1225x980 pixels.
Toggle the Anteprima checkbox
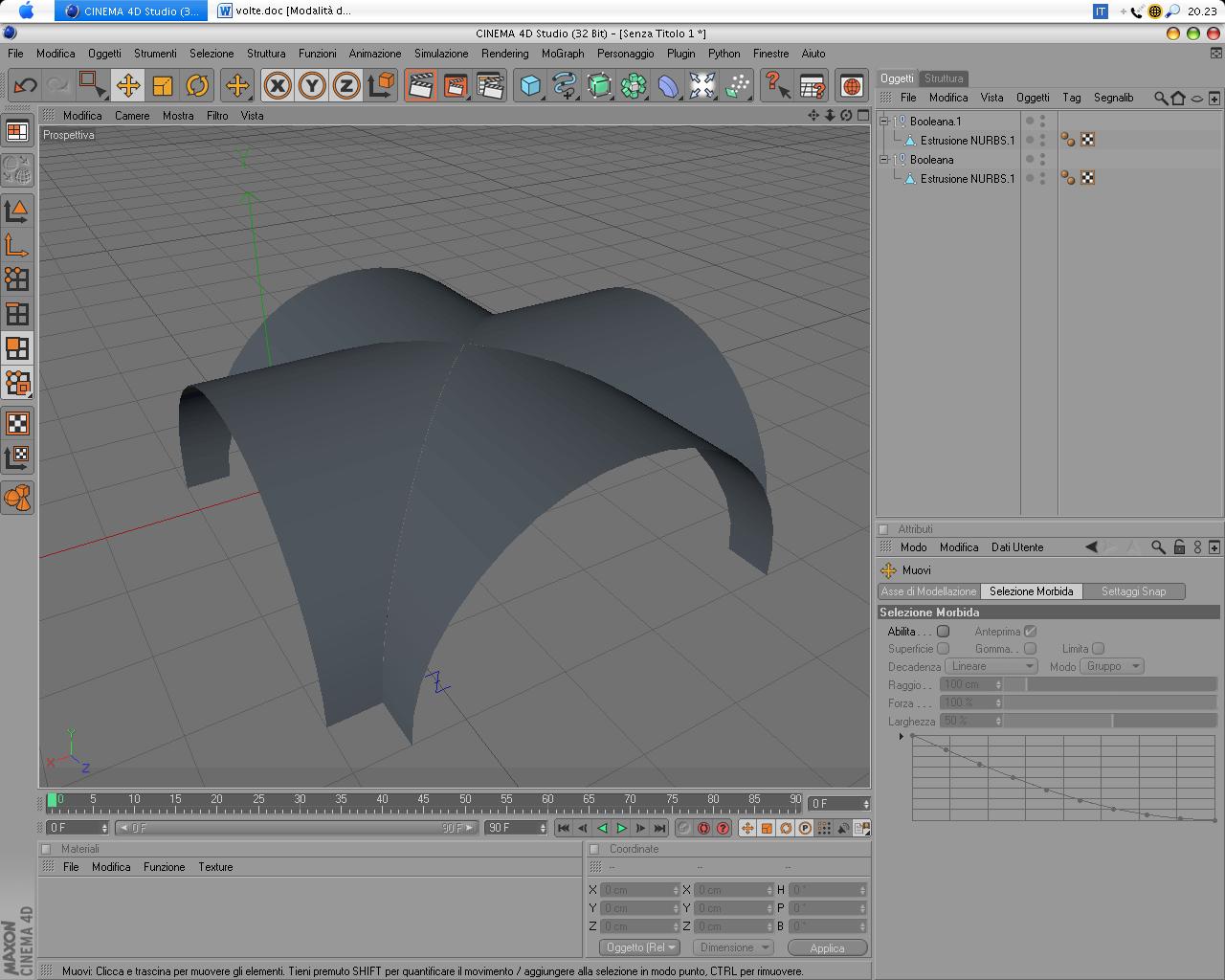1030,632
